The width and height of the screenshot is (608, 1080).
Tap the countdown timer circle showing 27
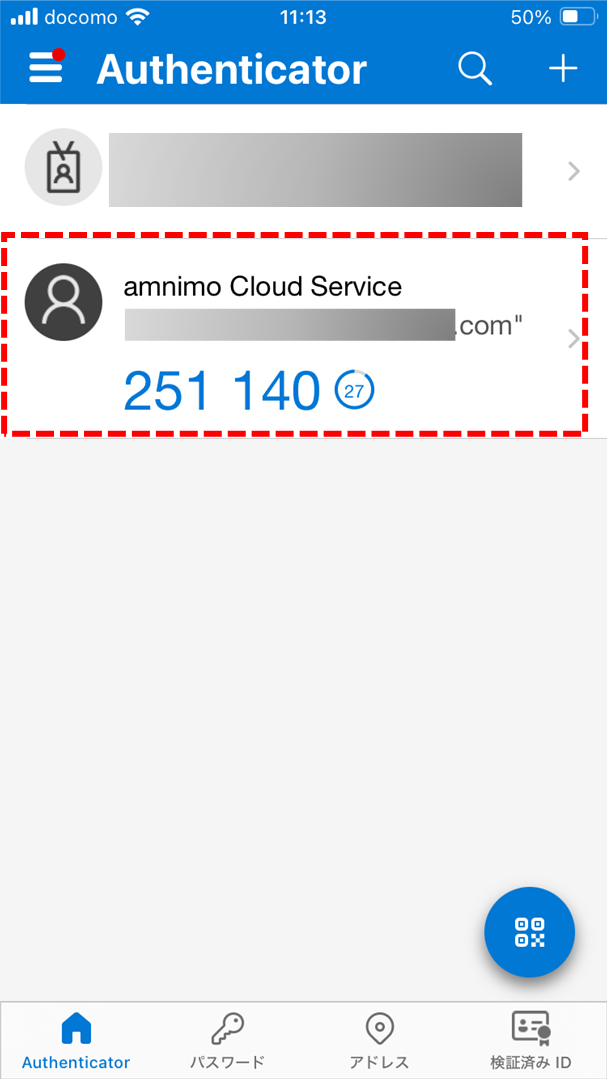click(354, 392)
